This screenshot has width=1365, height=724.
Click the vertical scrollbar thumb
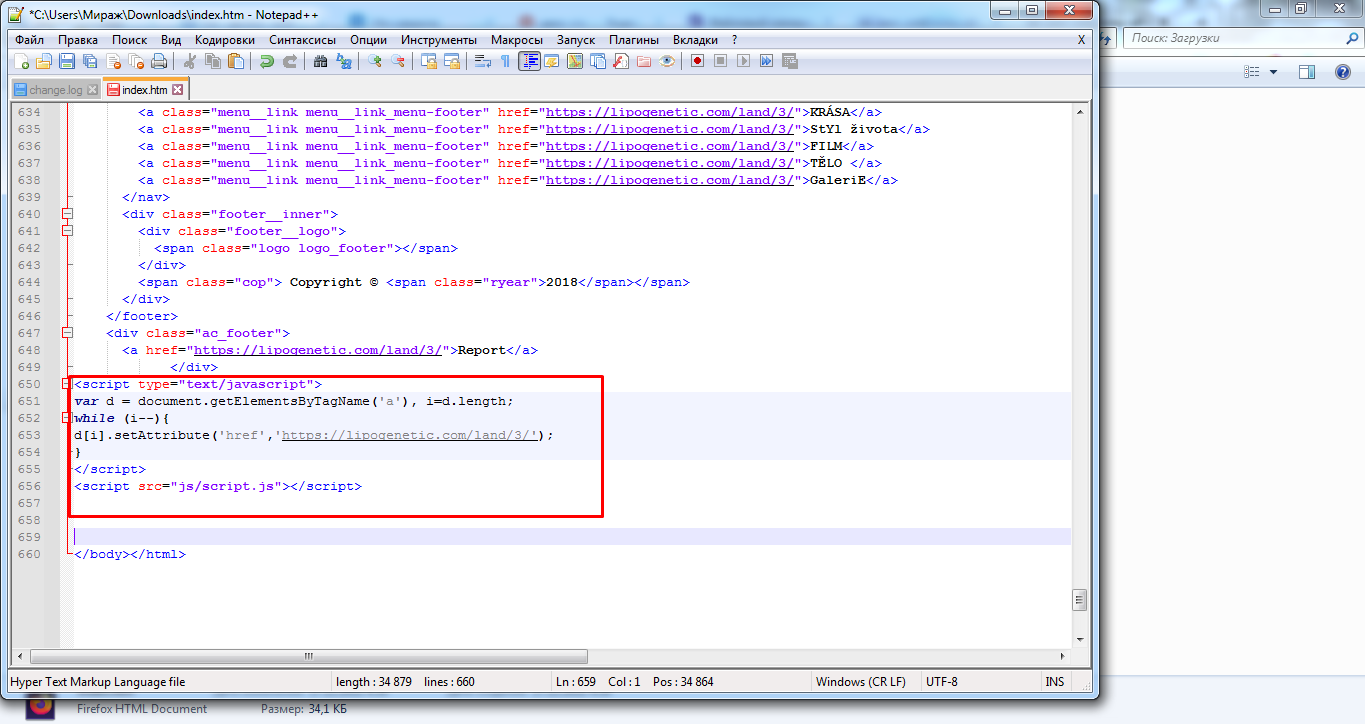(1079, 600)
